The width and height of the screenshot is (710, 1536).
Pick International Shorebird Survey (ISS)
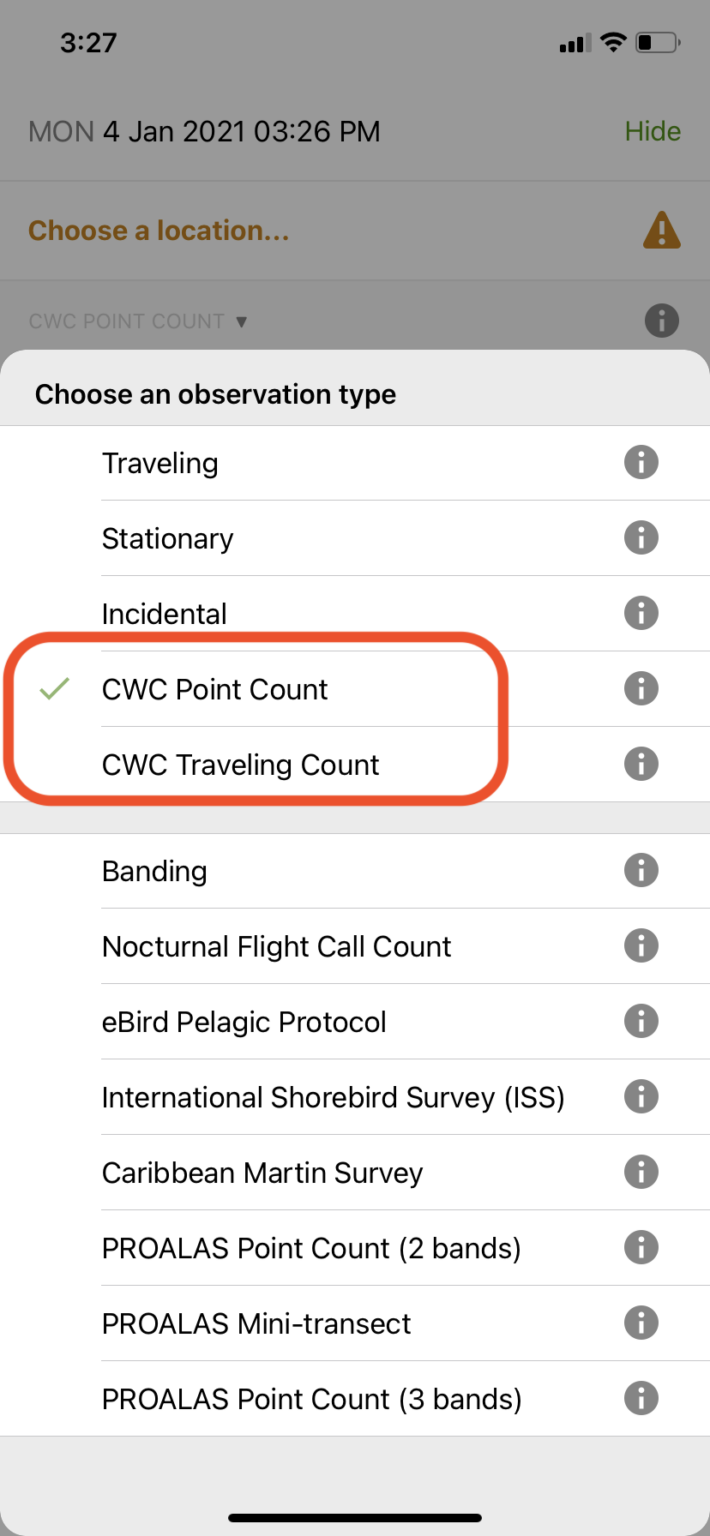click(333, 1098)
